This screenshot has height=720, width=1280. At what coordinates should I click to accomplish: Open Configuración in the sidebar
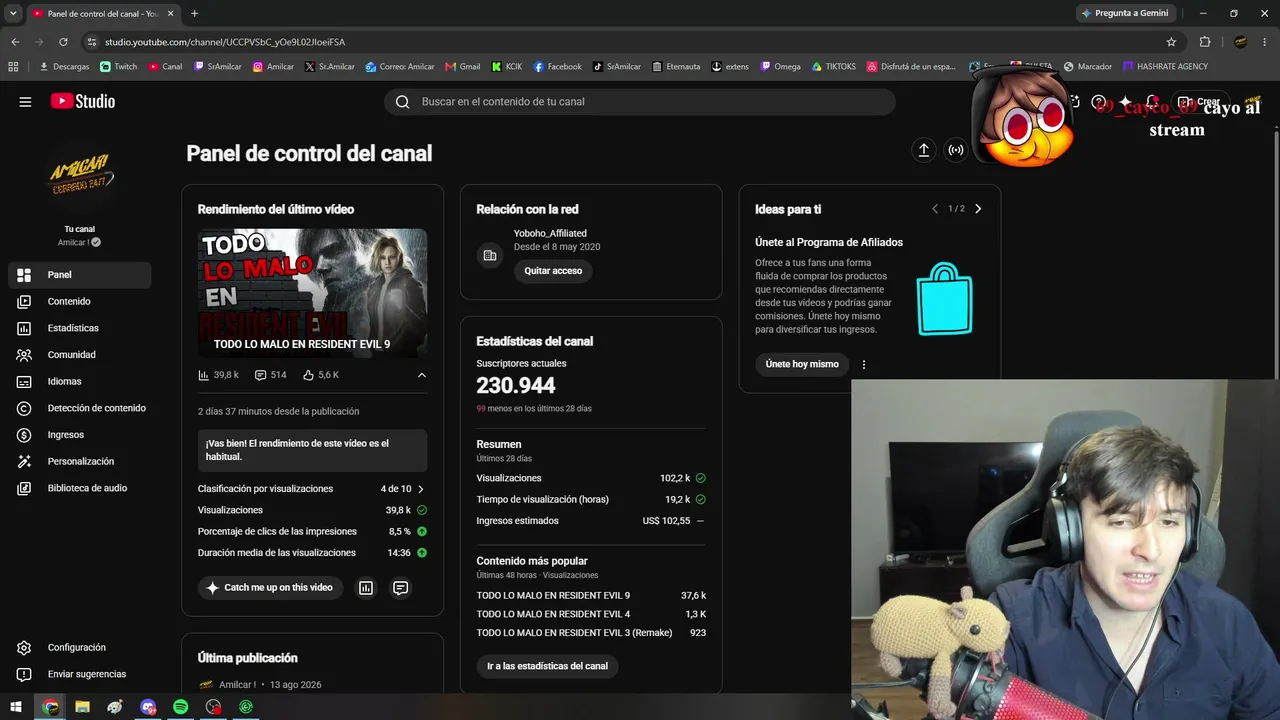click(79, 648)
